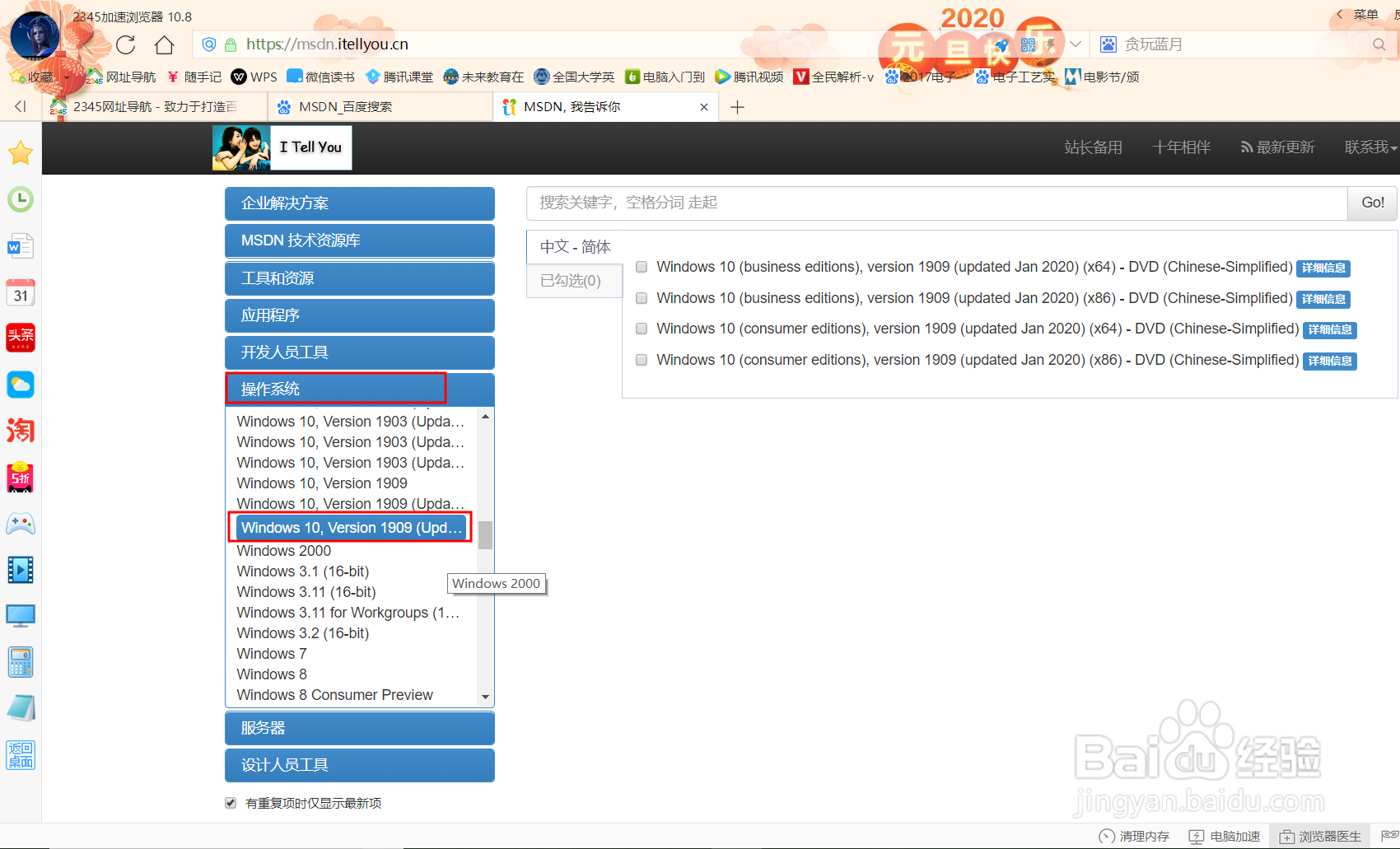Expand 应用程序 category

360,315
